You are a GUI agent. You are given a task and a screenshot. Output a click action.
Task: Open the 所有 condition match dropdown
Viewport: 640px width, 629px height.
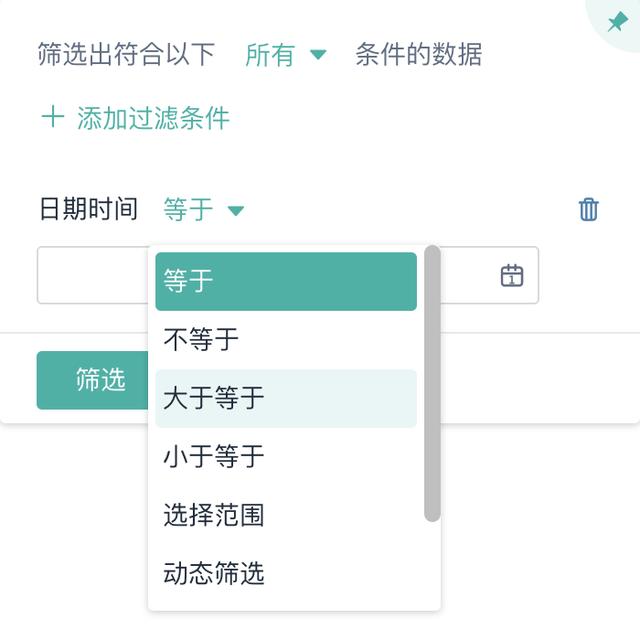pos(270,54)
